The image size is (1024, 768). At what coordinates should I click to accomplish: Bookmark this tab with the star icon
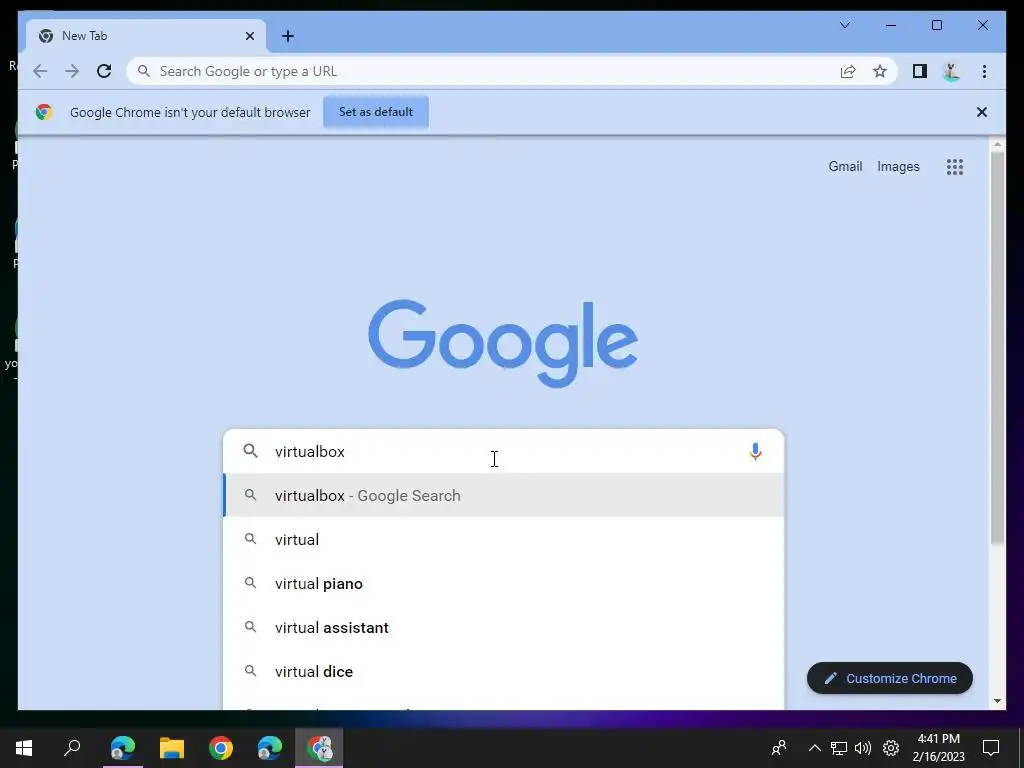880,71
